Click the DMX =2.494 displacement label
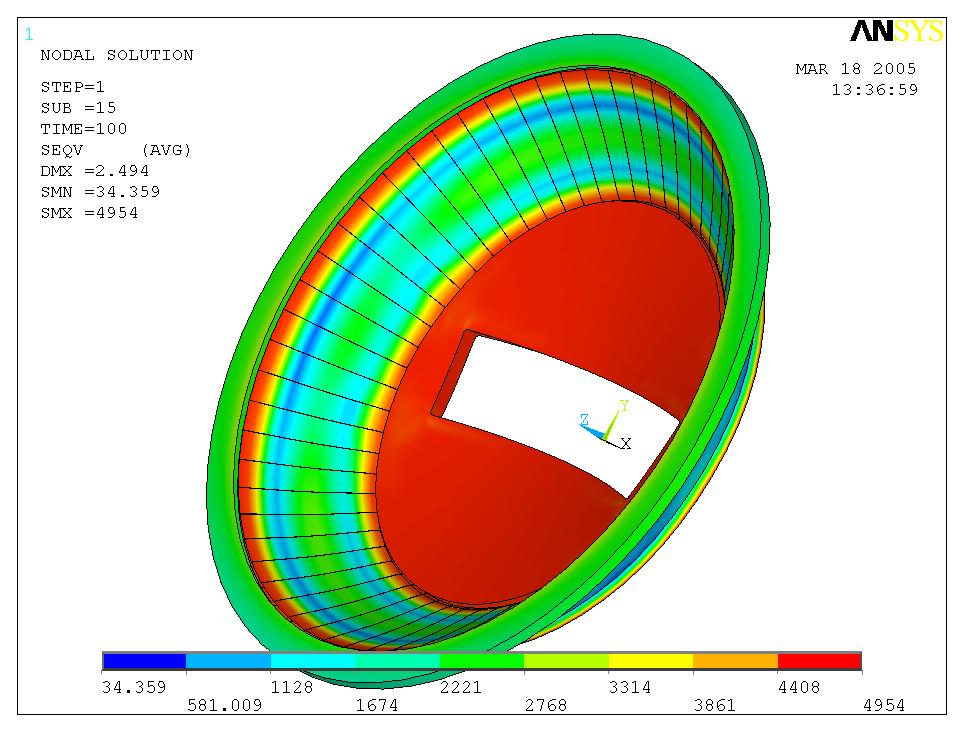 click(95, 171)
